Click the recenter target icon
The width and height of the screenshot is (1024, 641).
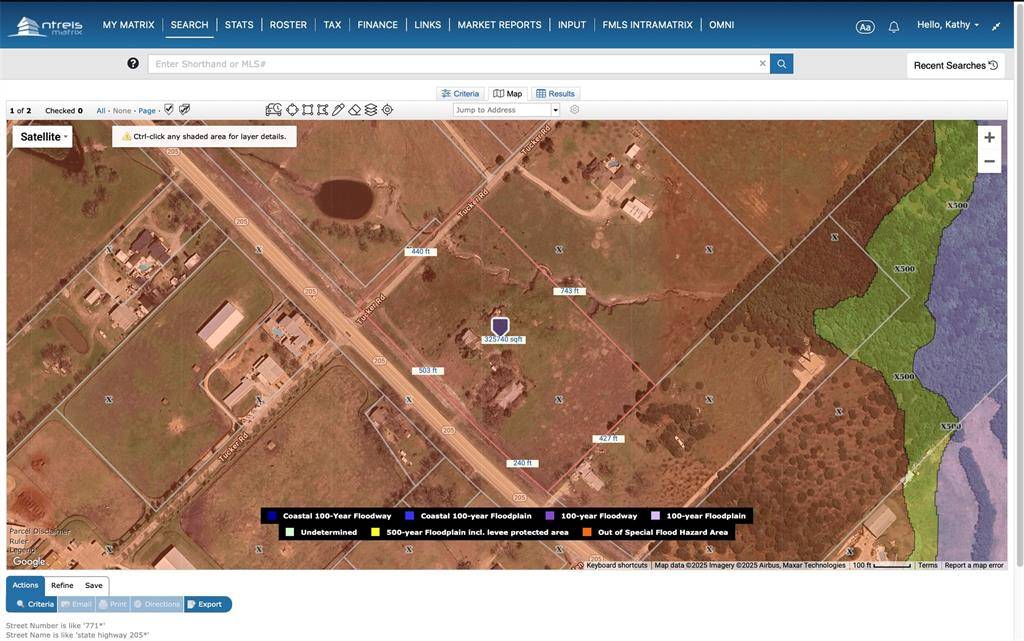click(385, 109)
